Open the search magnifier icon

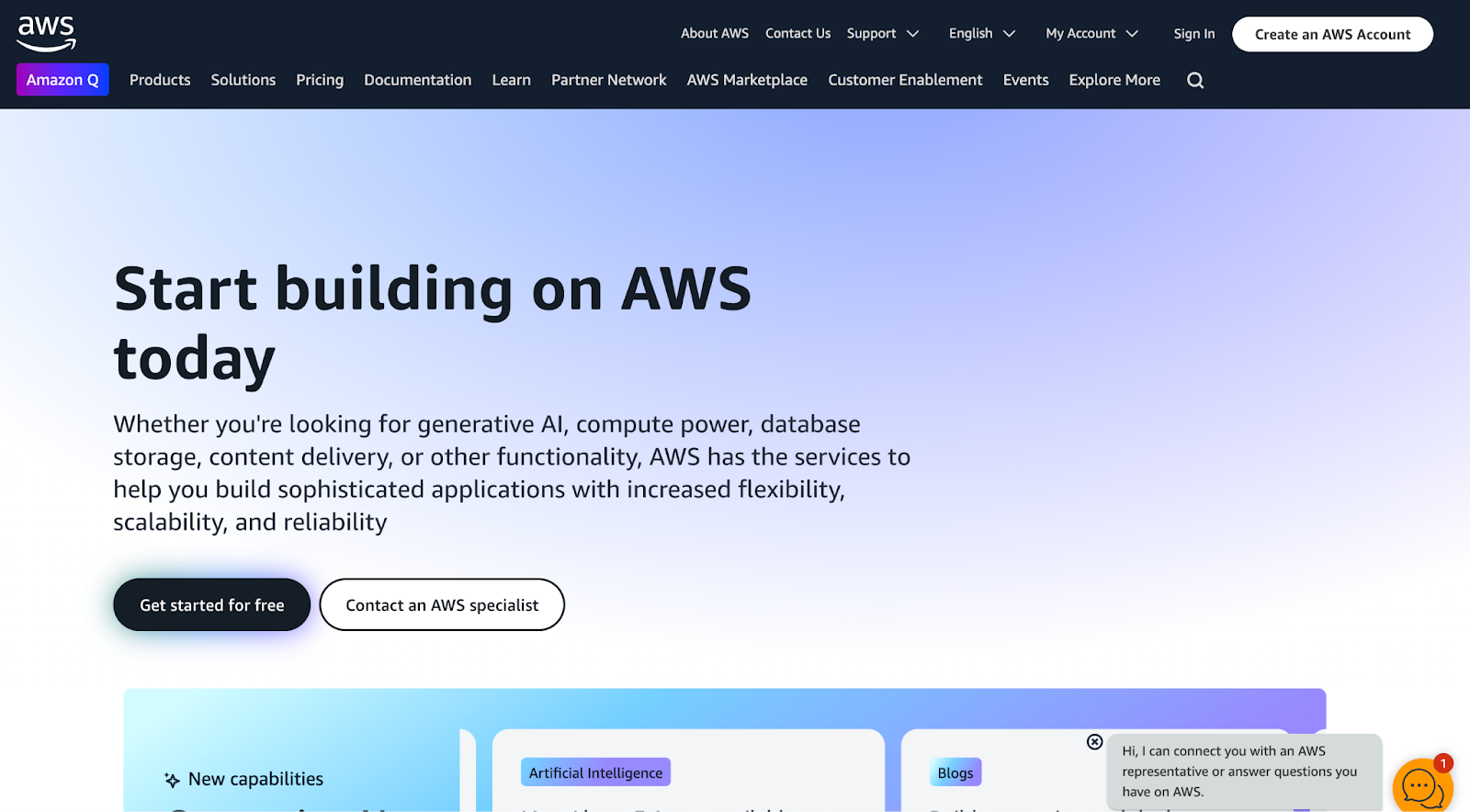[x=1195, y=80]
